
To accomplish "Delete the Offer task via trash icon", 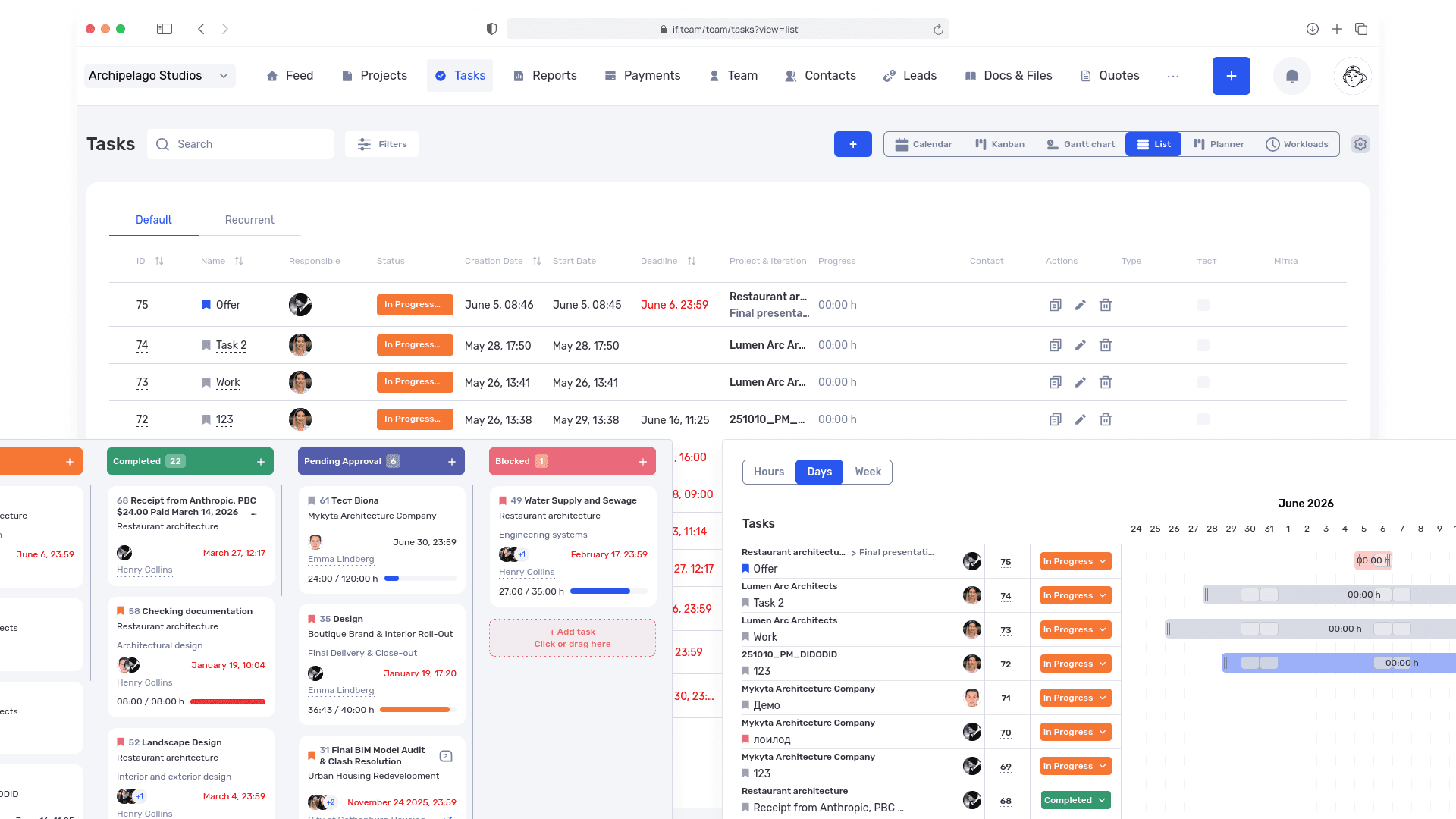I will [x=1106, y=305].
